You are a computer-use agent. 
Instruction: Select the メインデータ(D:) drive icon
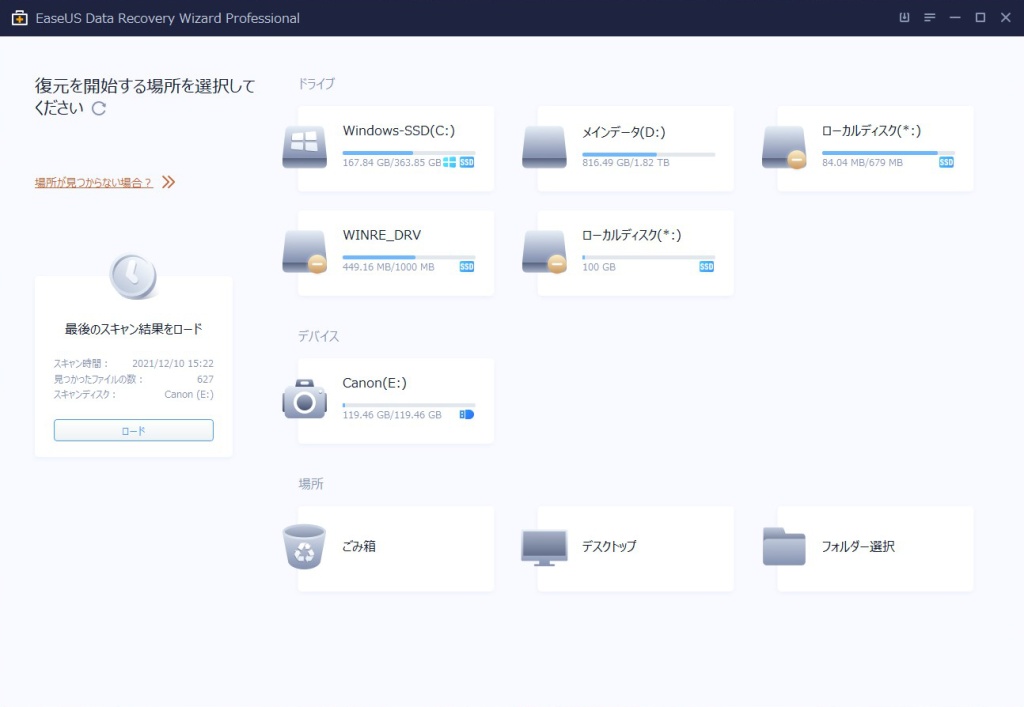(x=544, y=148)
